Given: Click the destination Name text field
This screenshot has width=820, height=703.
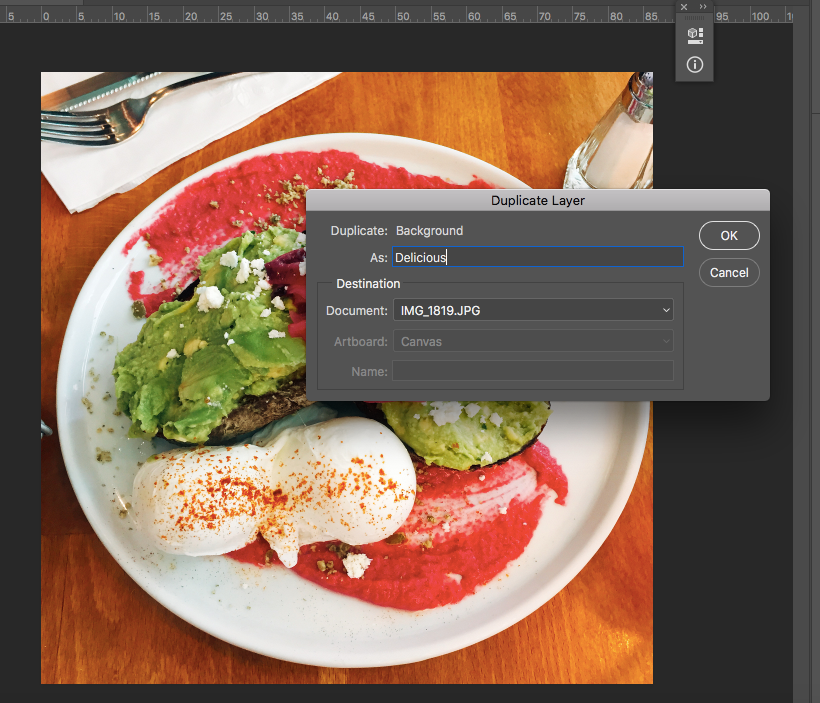Looking at the screenshot, I should click(x=533, y=371).
